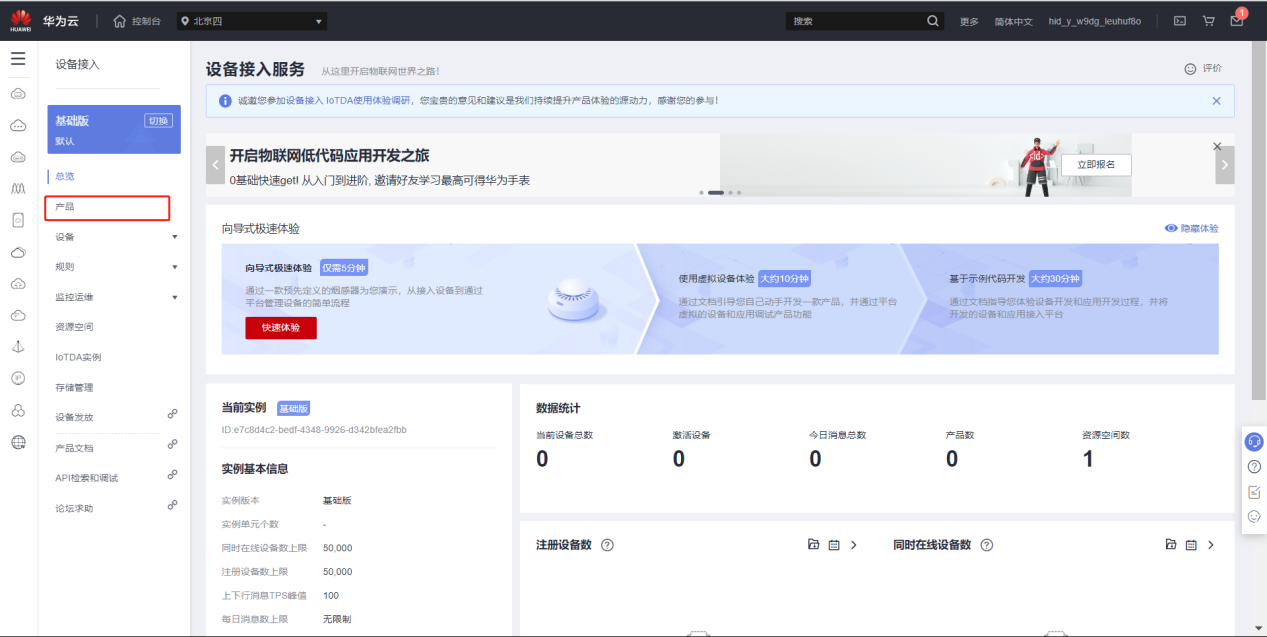The height and width of the screenshot is (637, 1267).
Task: Click the 同时在线设备数 folder export icon
Action: click(1171, 545)
